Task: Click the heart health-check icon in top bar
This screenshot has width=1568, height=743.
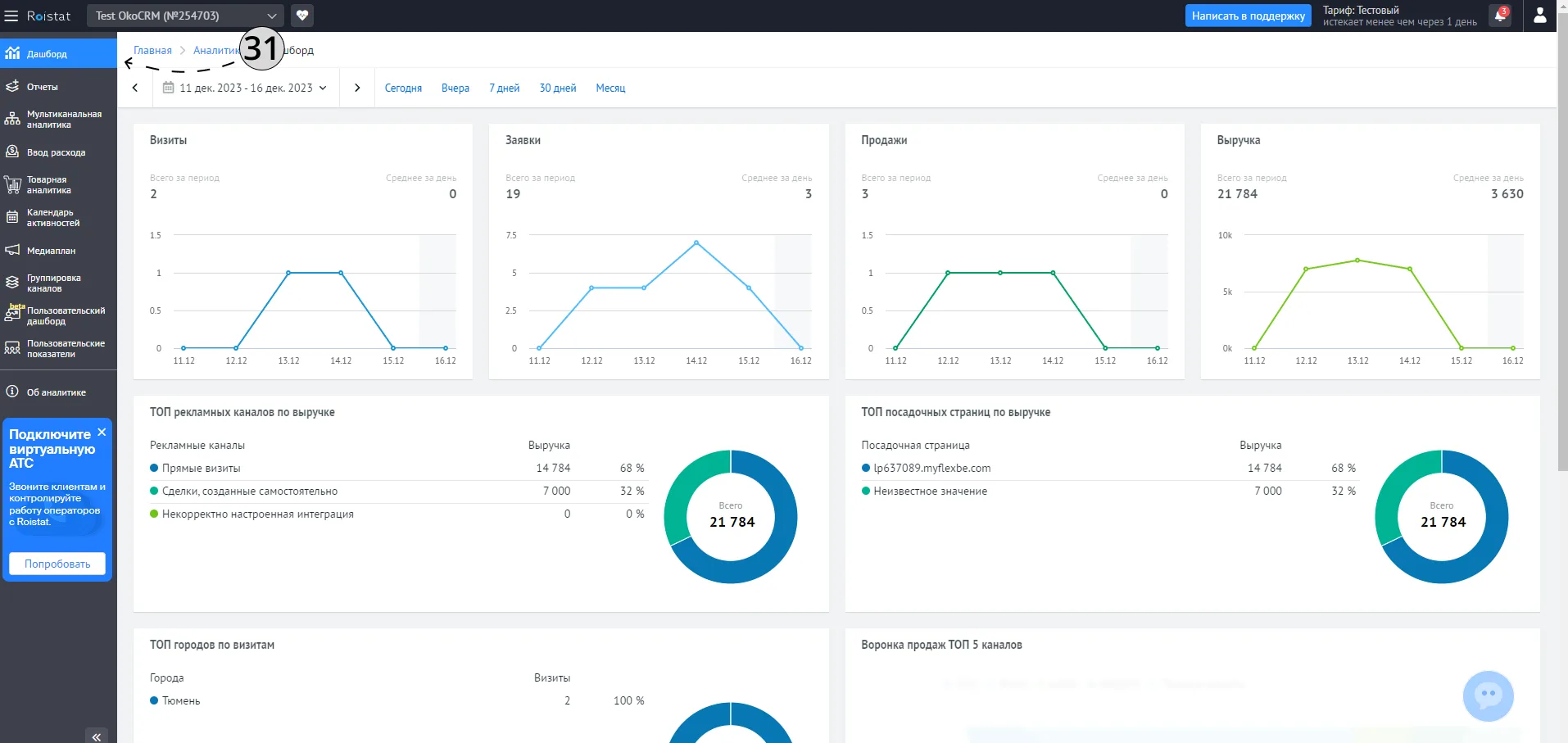Action: pos(302,16)
